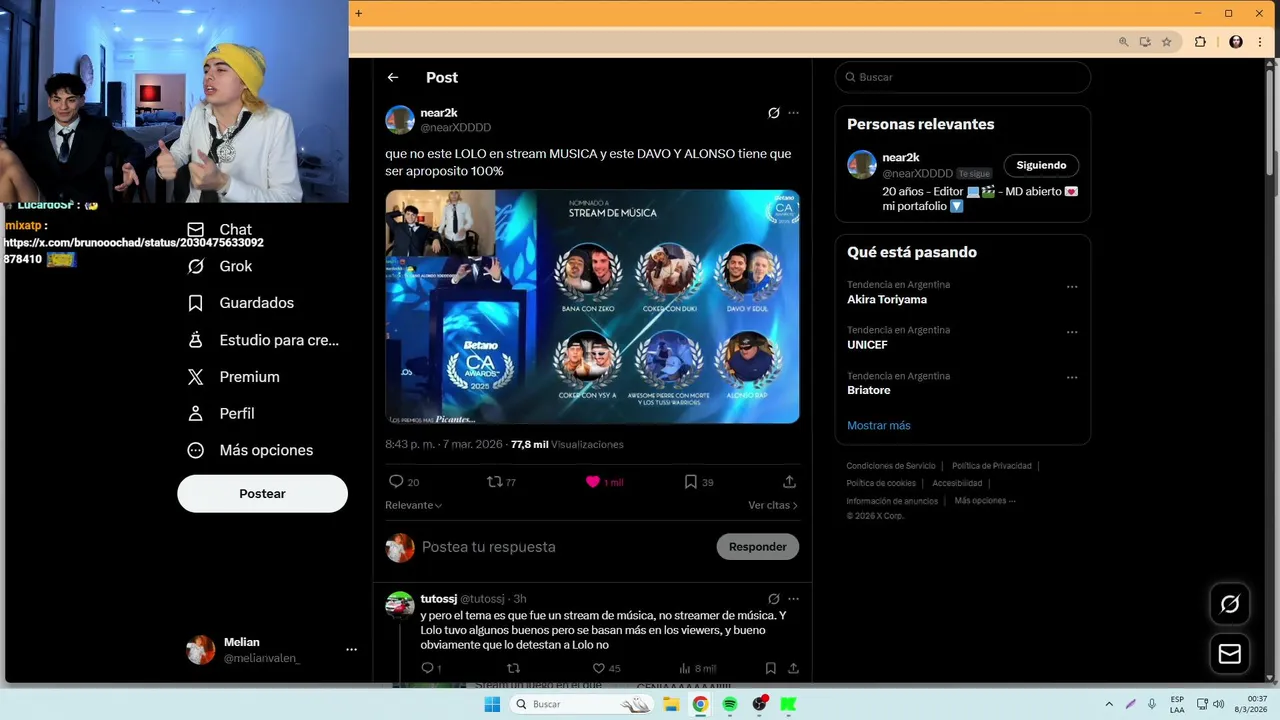Open Chrome extensions puzzle icon

1200,42
